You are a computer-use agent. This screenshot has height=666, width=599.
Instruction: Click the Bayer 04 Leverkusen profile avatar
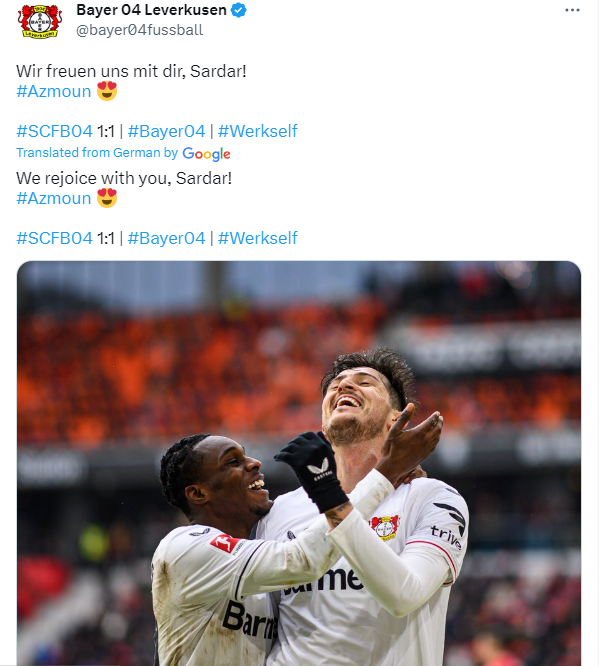click(x=40, y=21)
